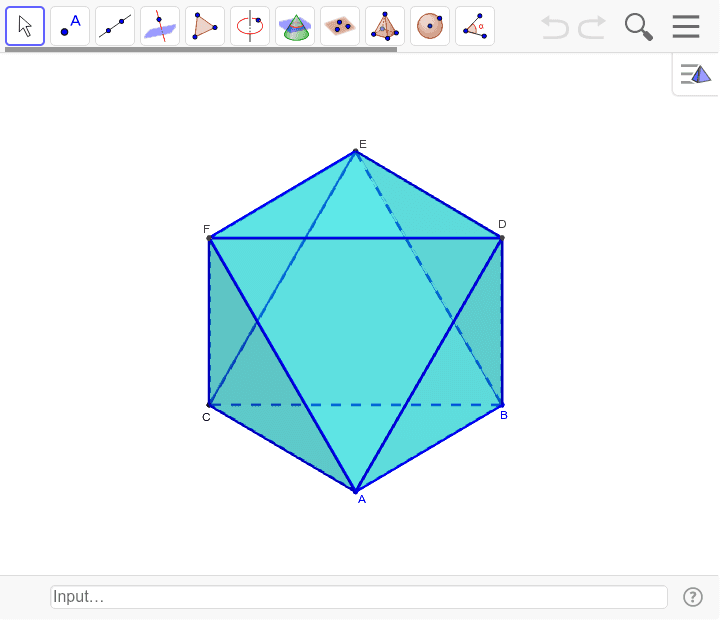
Task: Select the Angle measurement tool
Action: click(475, 26)
